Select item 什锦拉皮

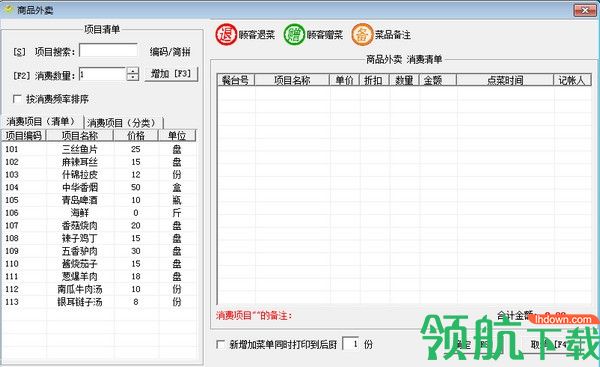pyautogui.click(x=80, y=175)
